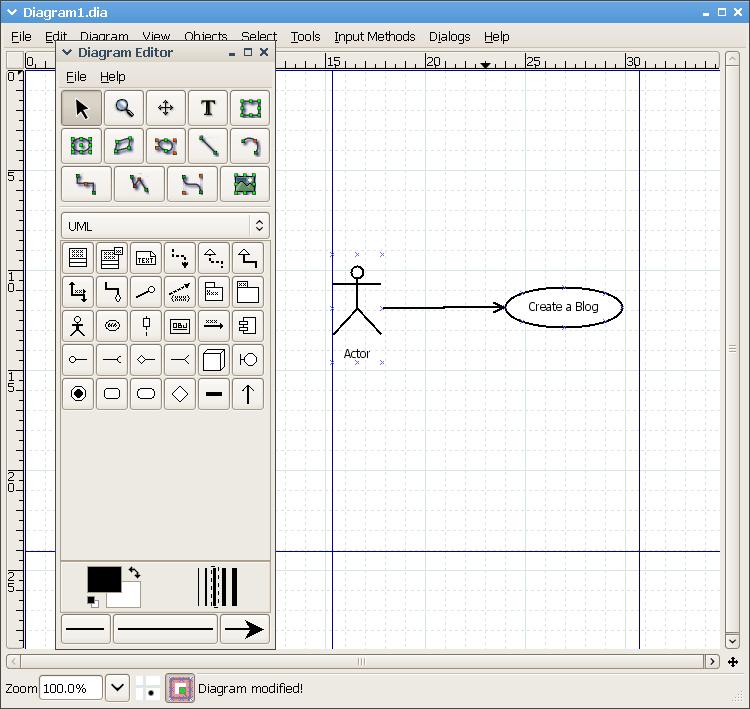Pick the UML Branch diamond shape
The image size is (750, 709).
tap(180, 394)
